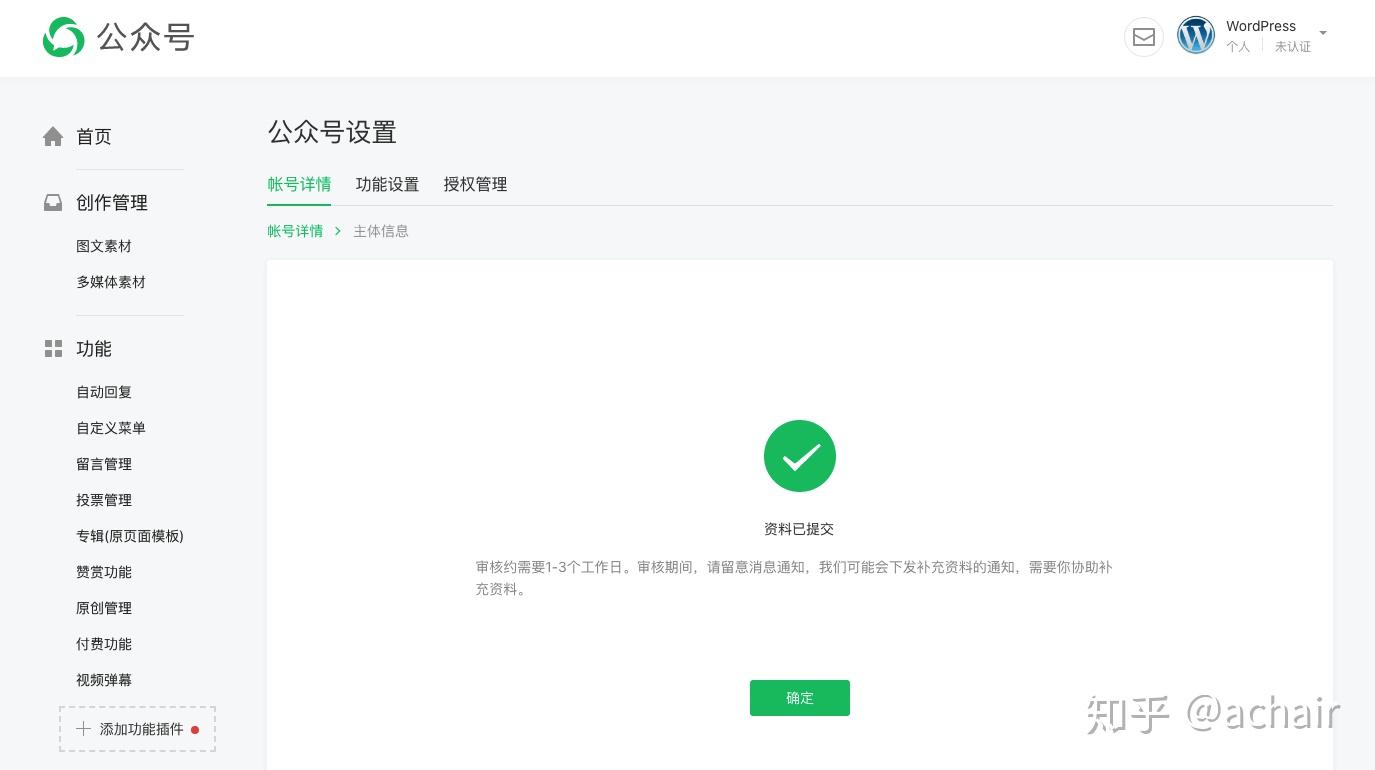Open 付费功能 in the sidebar
This screenshot has width=1375, height=770.
coord(104,644)
